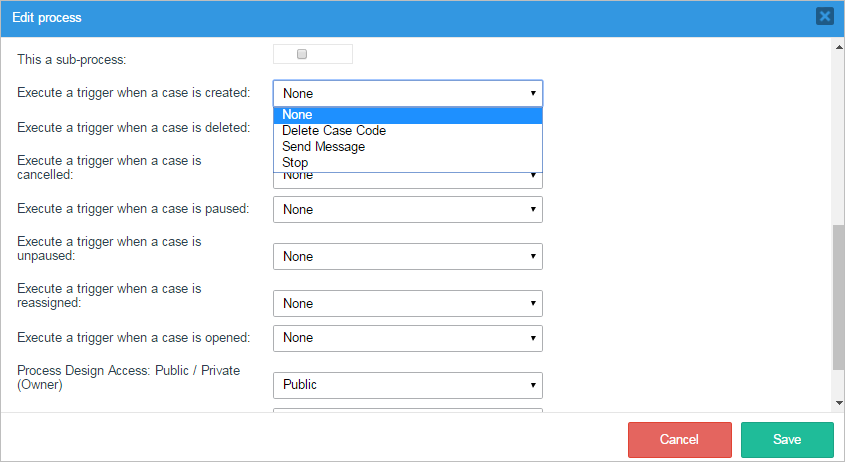This screenshot has height=462, width=845.
Task: Collapse the case created trigger dropdown
Action: coord(407,94)
